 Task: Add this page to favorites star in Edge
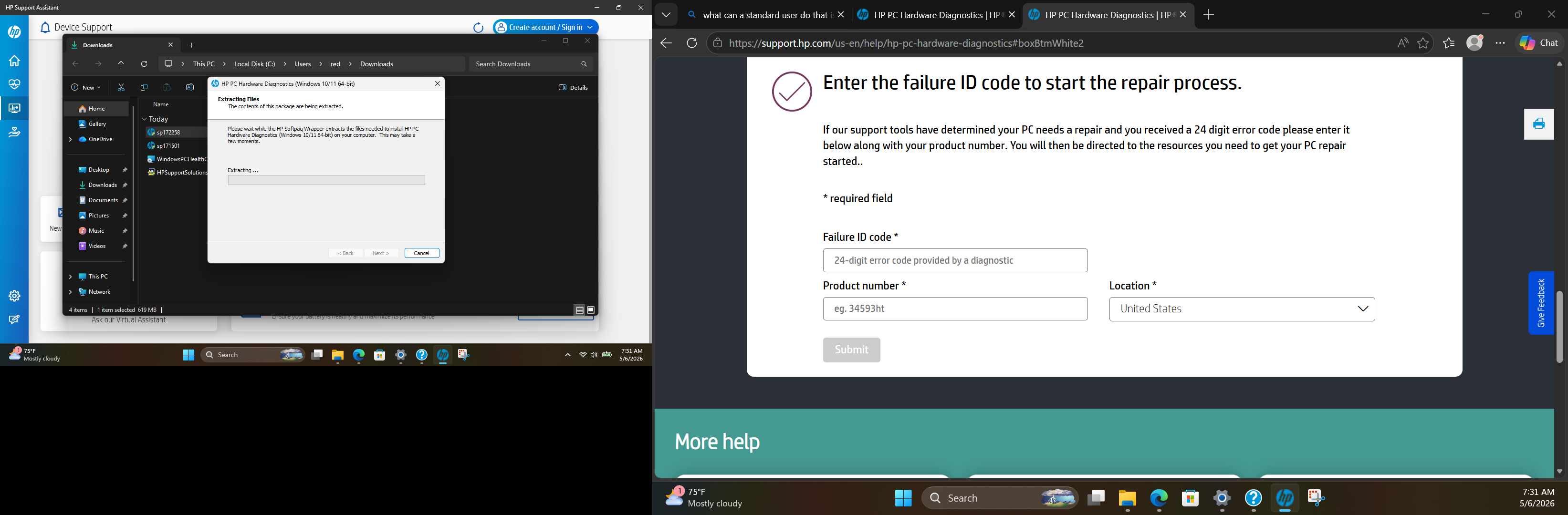[1423, 43]
